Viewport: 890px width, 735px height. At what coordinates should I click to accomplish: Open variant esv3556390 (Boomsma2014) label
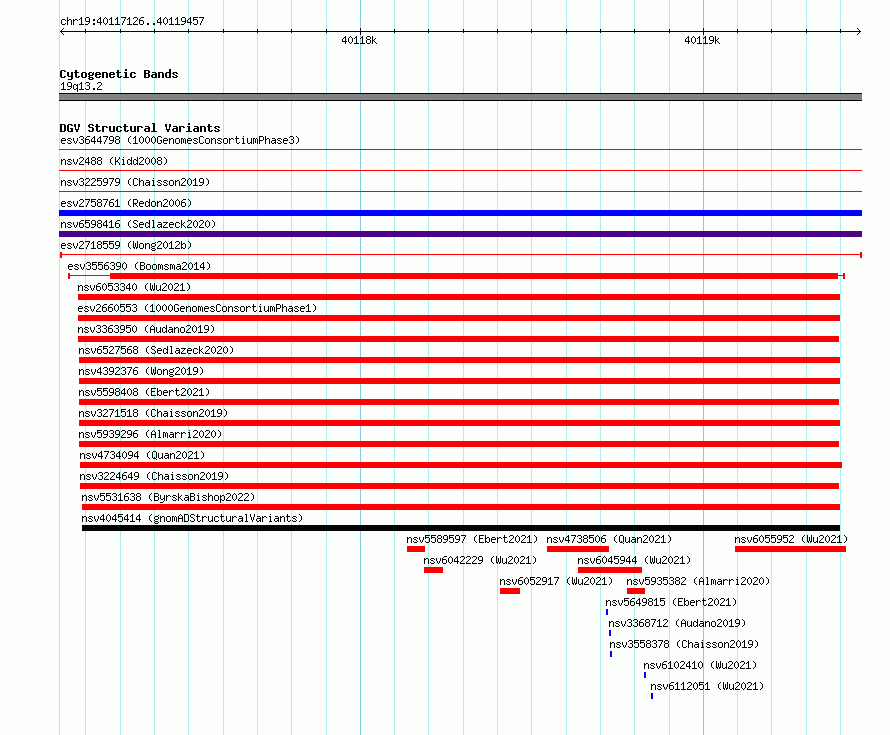coord(139,266)
